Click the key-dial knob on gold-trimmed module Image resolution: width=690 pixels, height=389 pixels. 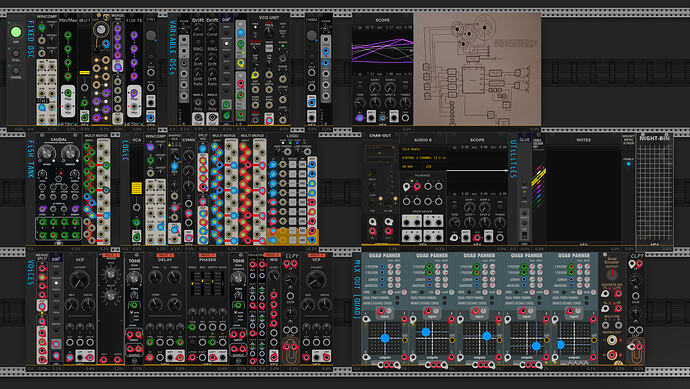[x=101, y=29]
